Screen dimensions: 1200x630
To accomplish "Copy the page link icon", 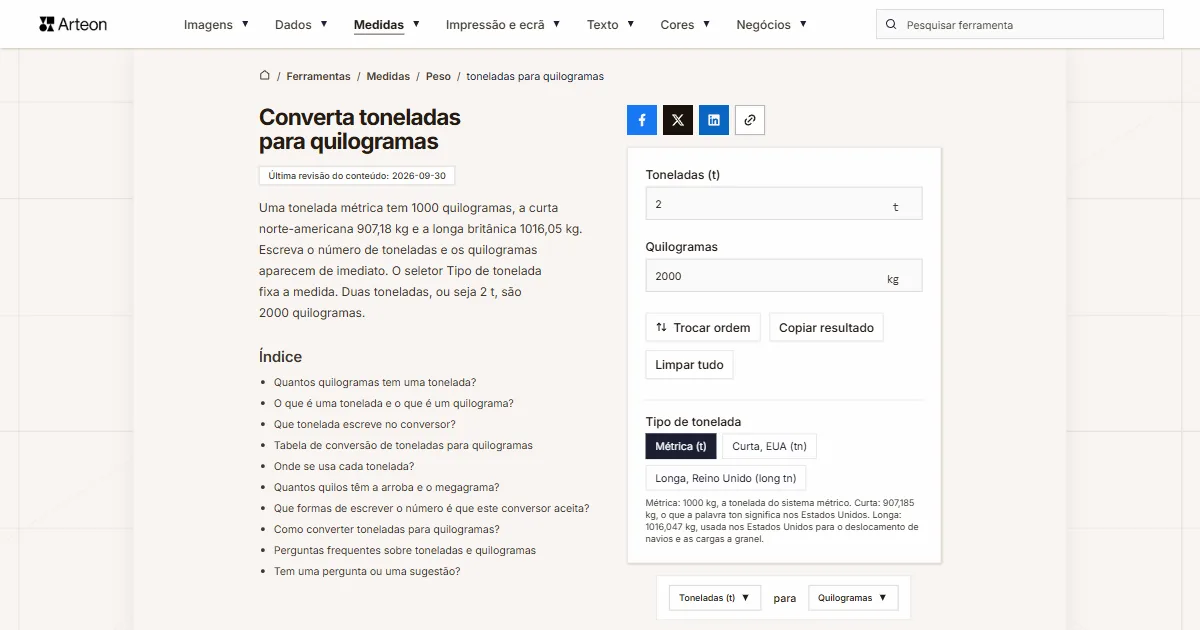I will click(x=750, y=120).
